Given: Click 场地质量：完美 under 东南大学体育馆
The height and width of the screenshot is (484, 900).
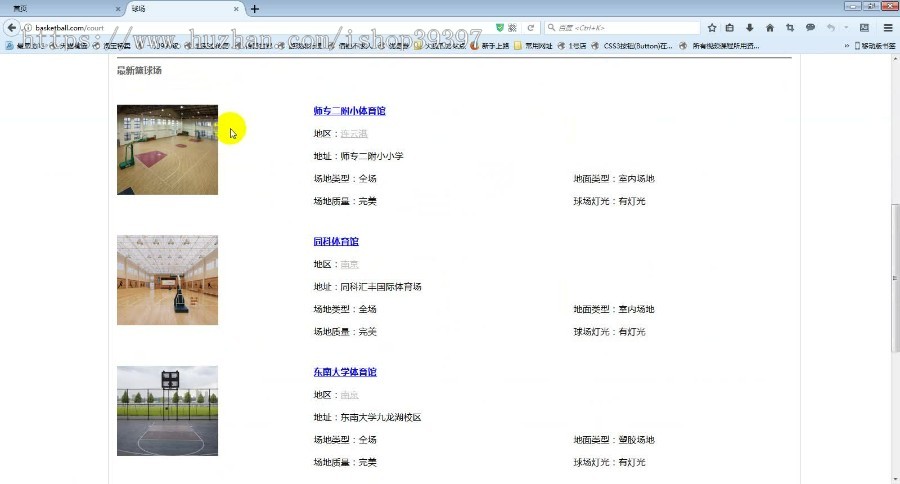Looking at the screenshot, I should (x=345, y=462).
